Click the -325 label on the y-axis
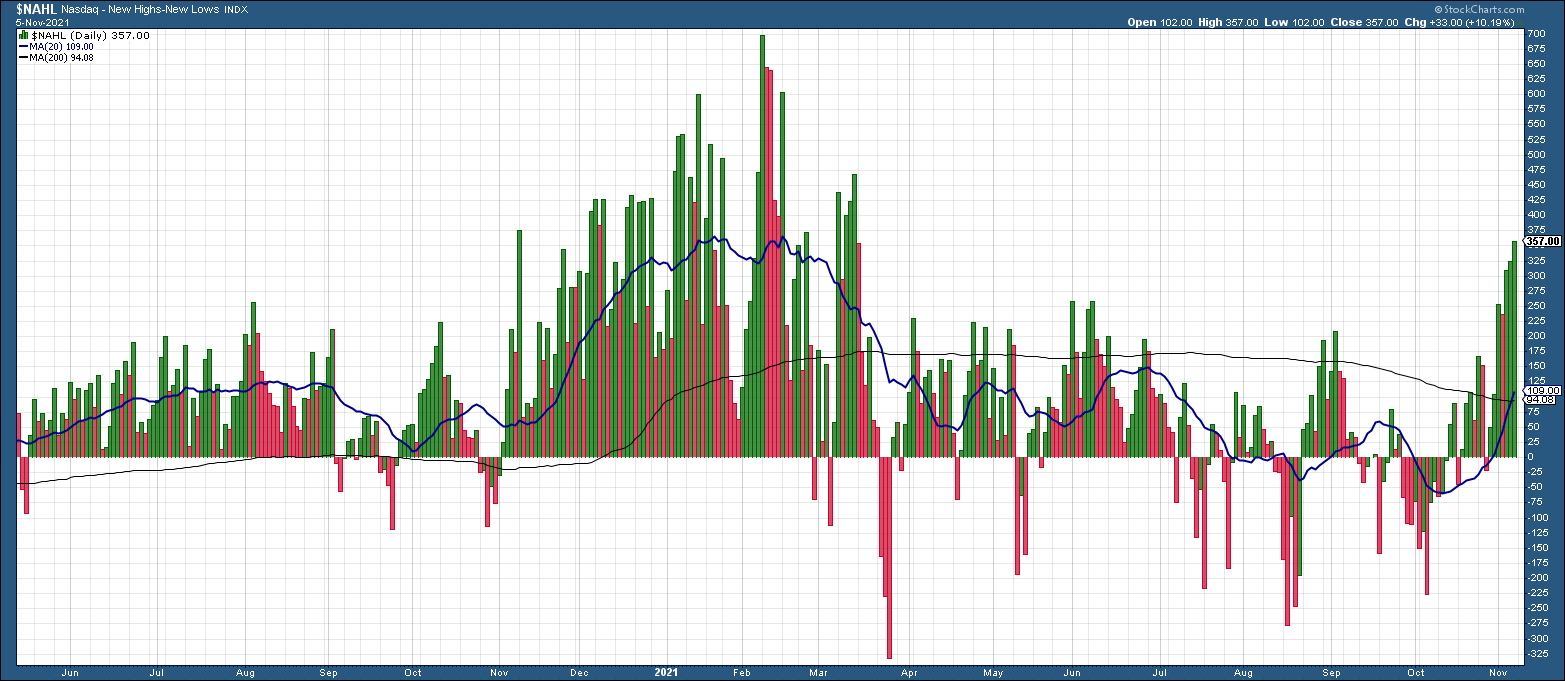The image size is (1565, 681). pos(1537,653)
